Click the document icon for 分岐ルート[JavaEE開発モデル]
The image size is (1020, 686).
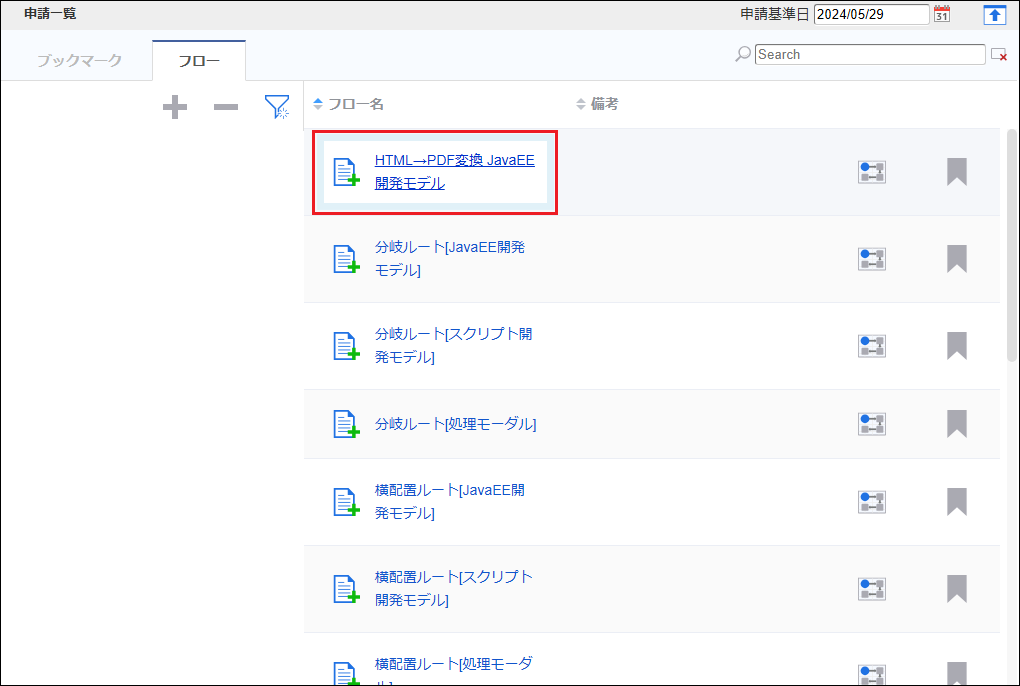tap(346, 259)
